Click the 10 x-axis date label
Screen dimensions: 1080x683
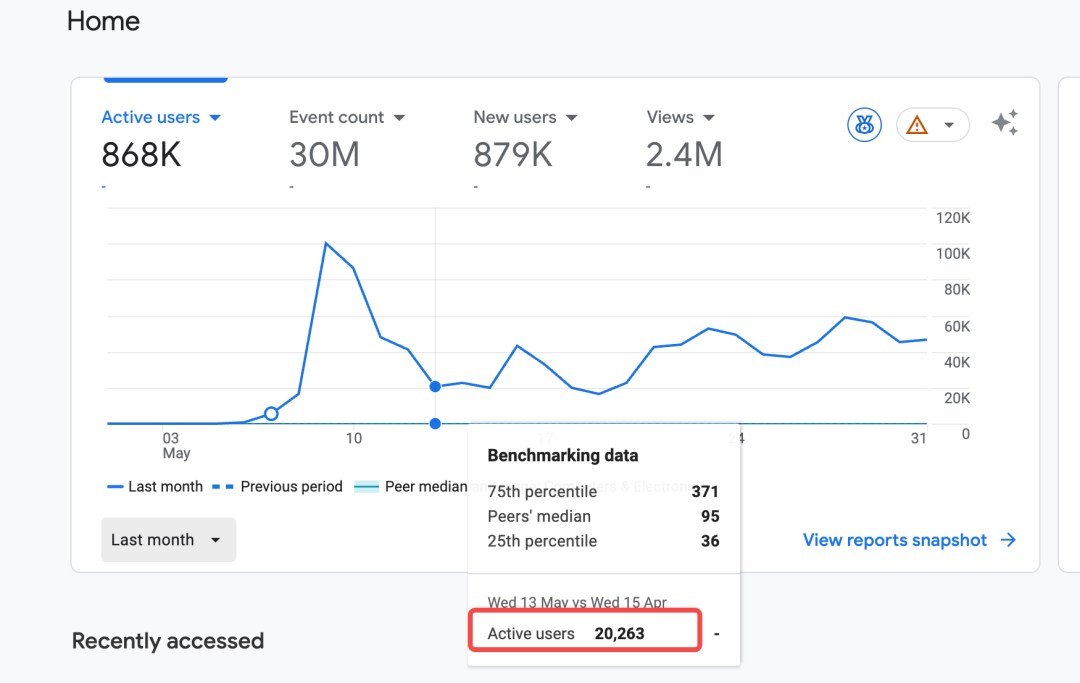(x=353, y=439)
